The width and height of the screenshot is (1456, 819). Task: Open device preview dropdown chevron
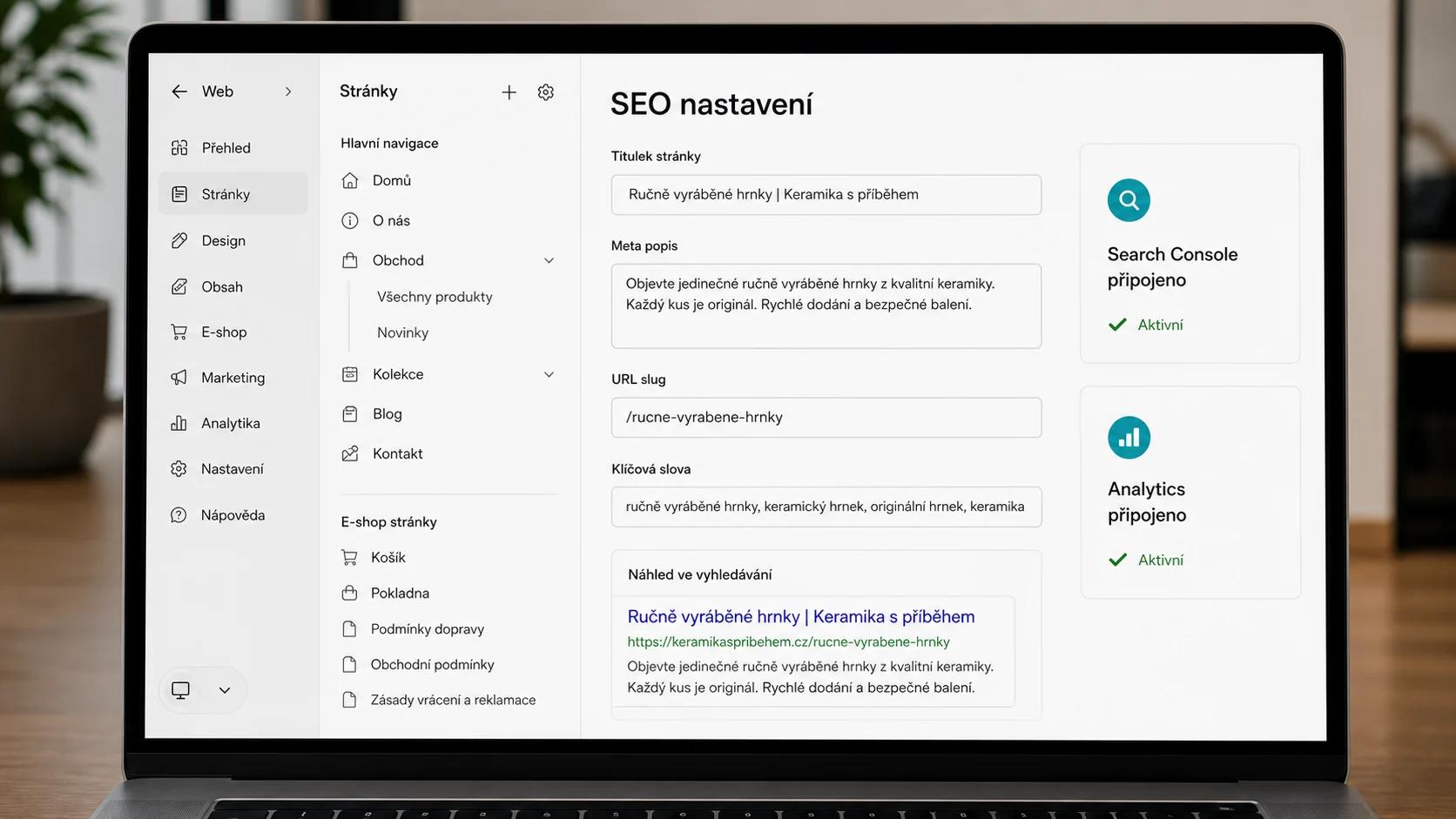coord(225,690)
